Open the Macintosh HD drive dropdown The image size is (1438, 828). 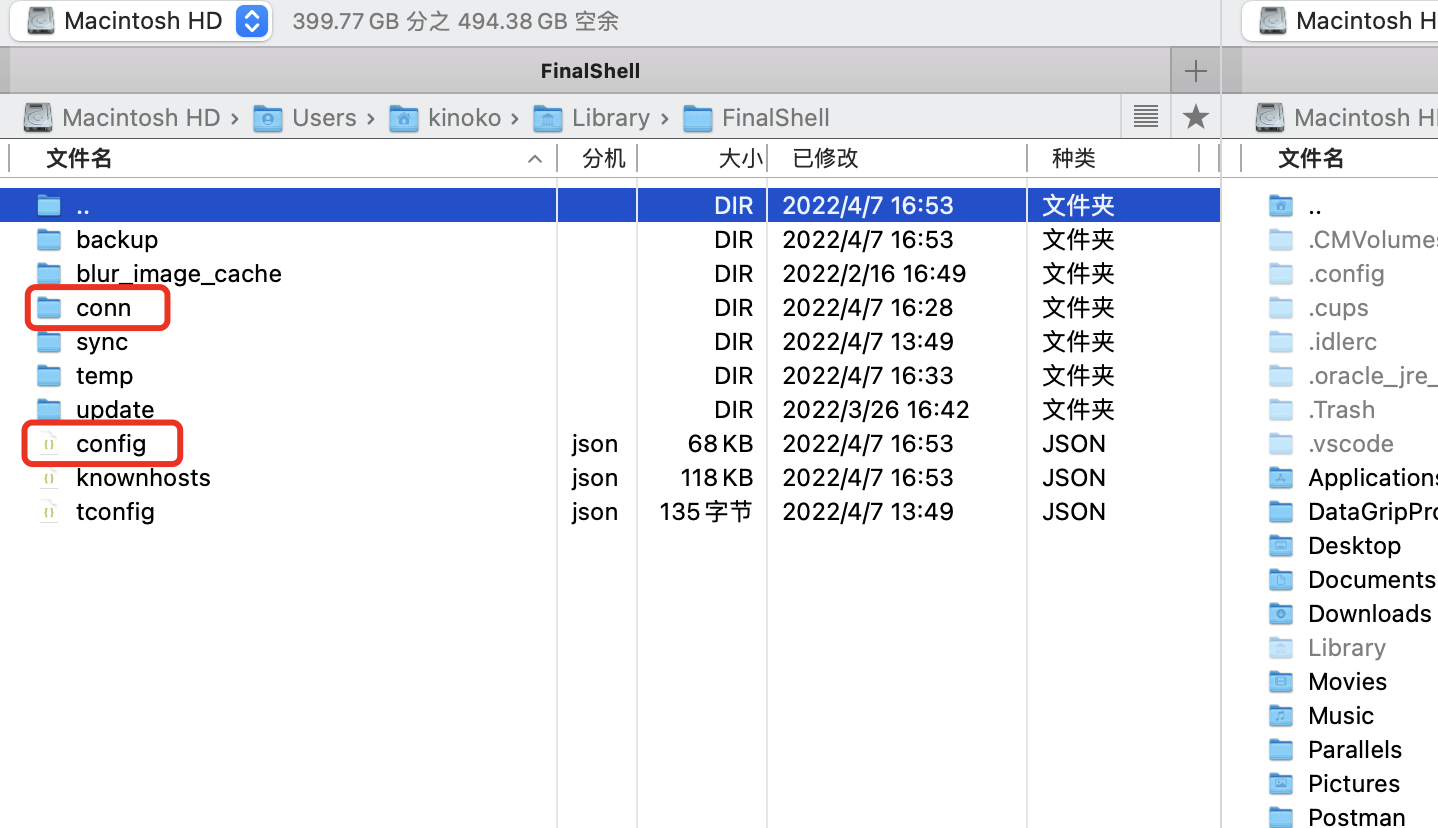point(252,21)
